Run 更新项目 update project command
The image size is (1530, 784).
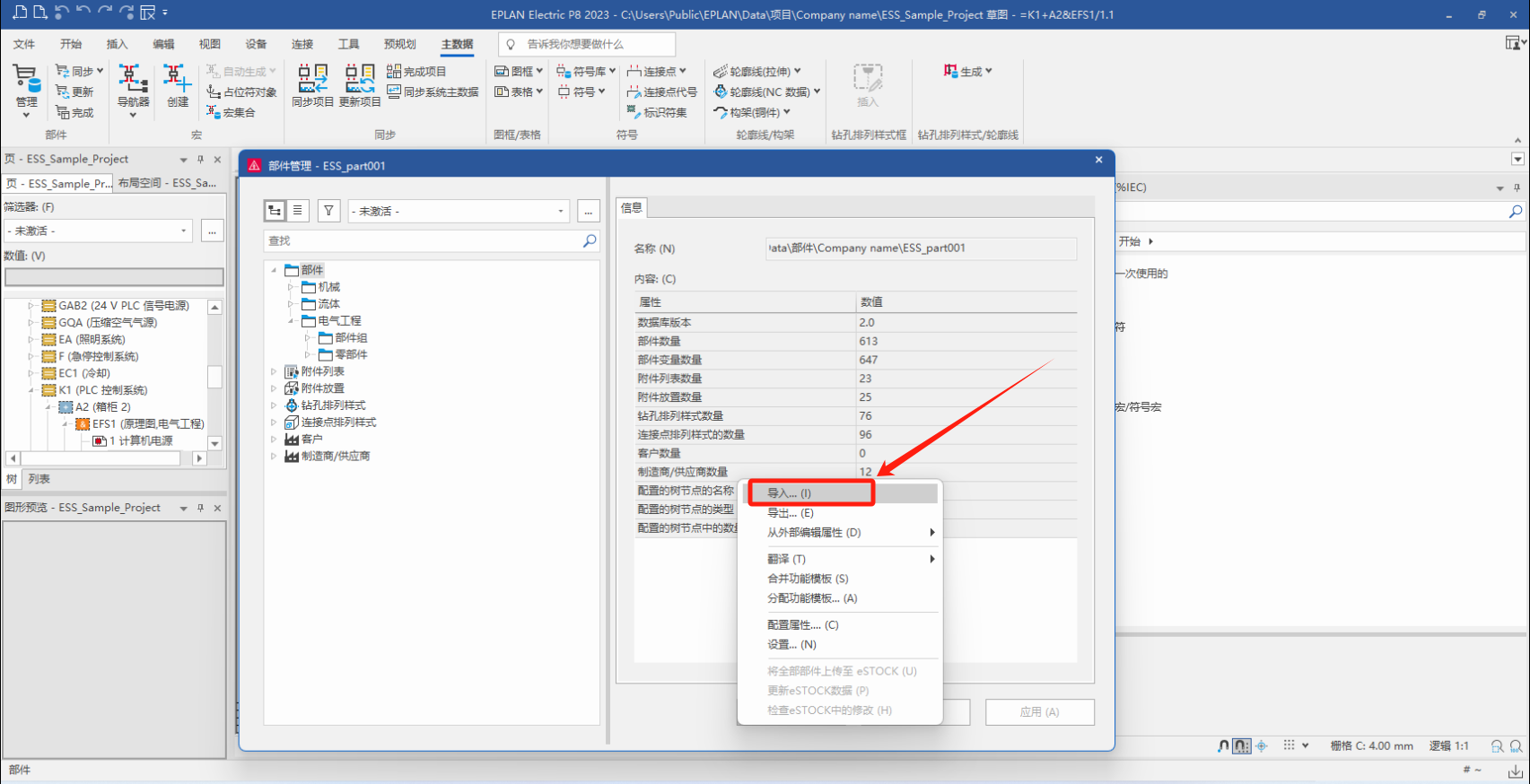(360, 86)
